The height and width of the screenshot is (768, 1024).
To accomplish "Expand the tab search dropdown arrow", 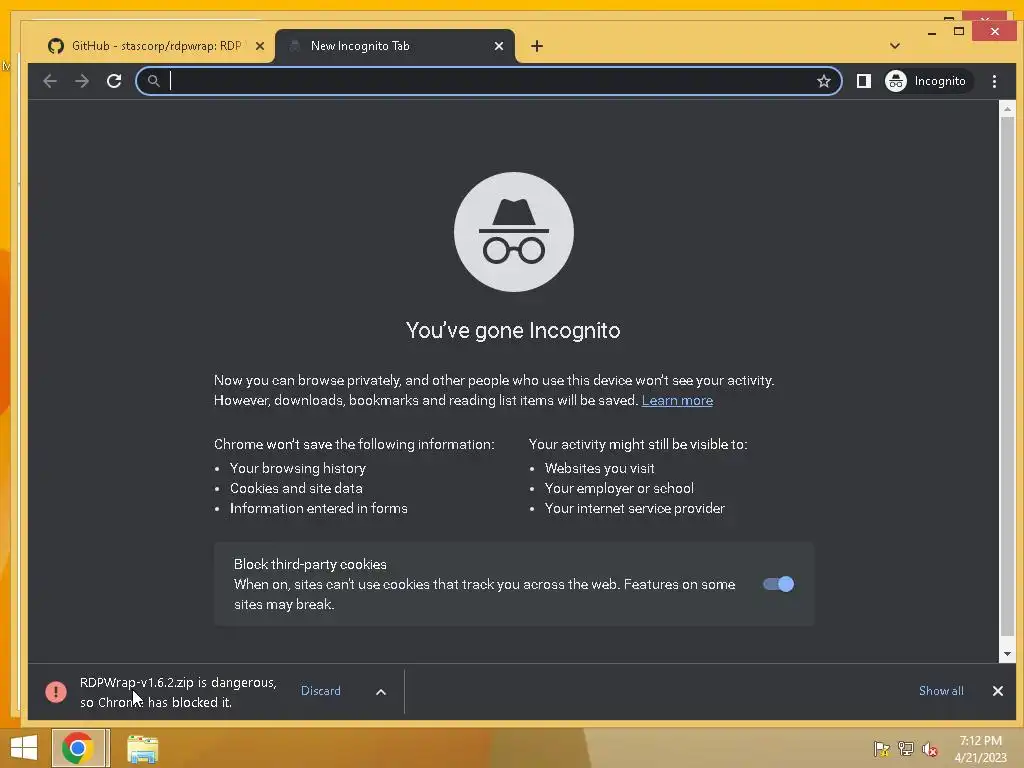I will 895,46.
